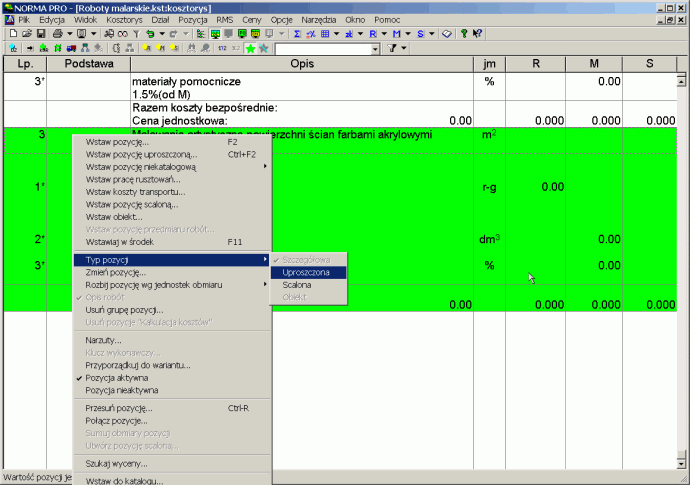This screenshot has width=690, height=485.
Task: Click the 'Opis' column header
Action: 300,64
